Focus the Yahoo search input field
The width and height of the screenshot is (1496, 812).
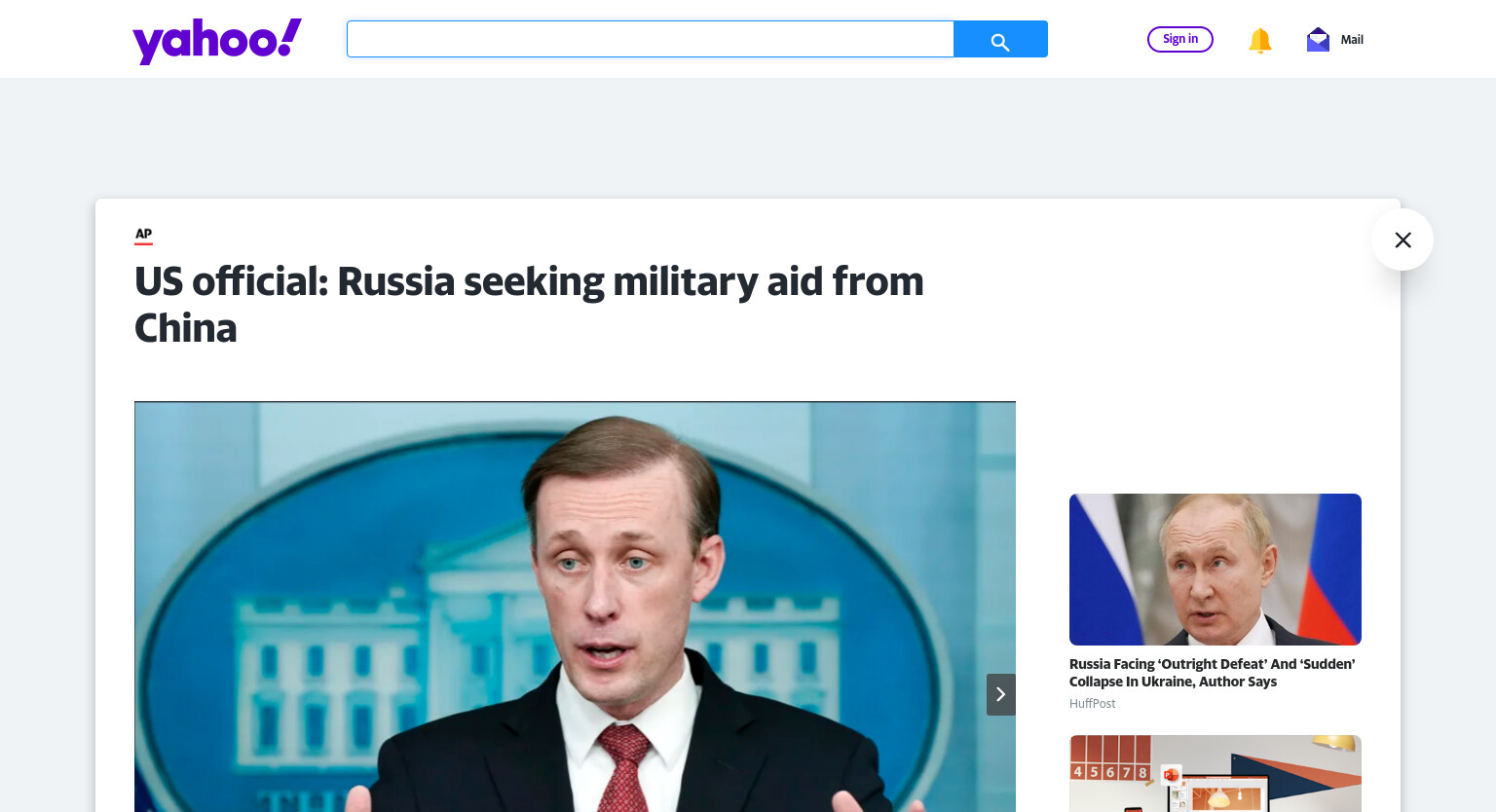pos(650,39)
